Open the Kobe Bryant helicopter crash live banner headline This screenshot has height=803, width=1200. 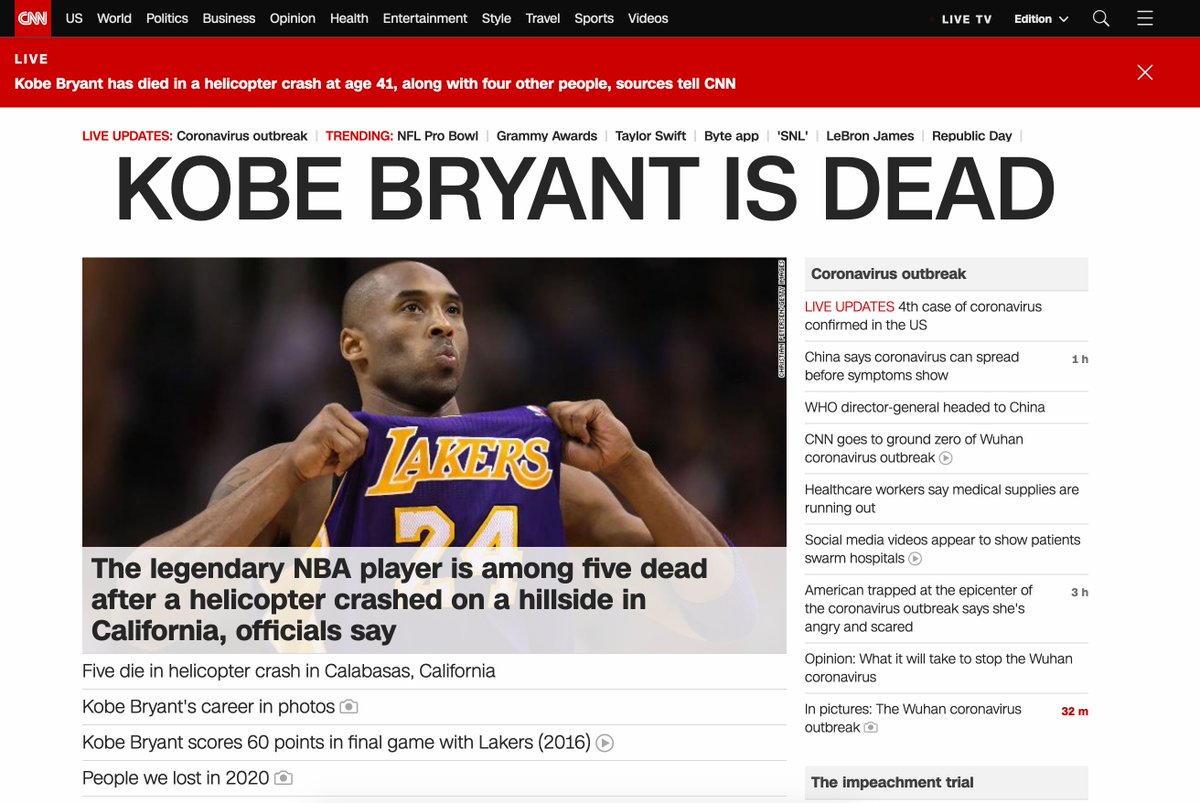[x=375, y=84]
